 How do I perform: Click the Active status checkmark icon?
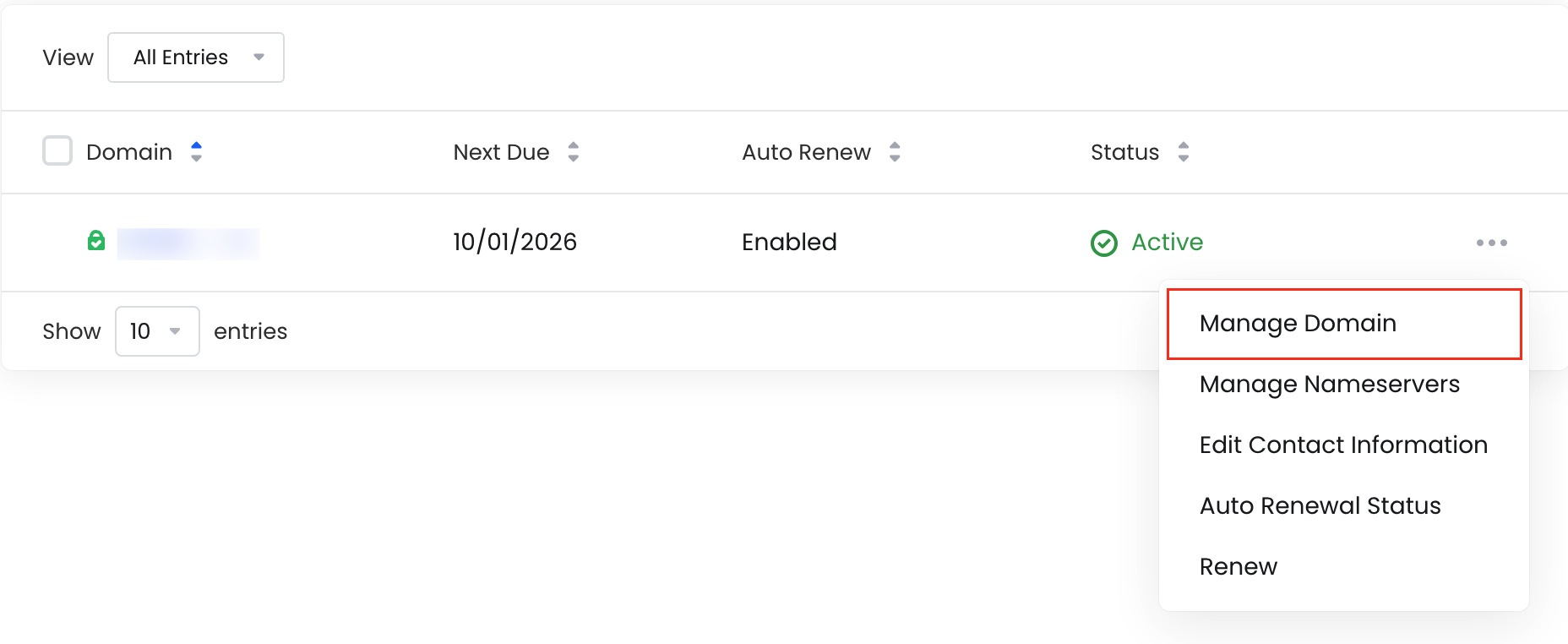tap(1104, 243)
